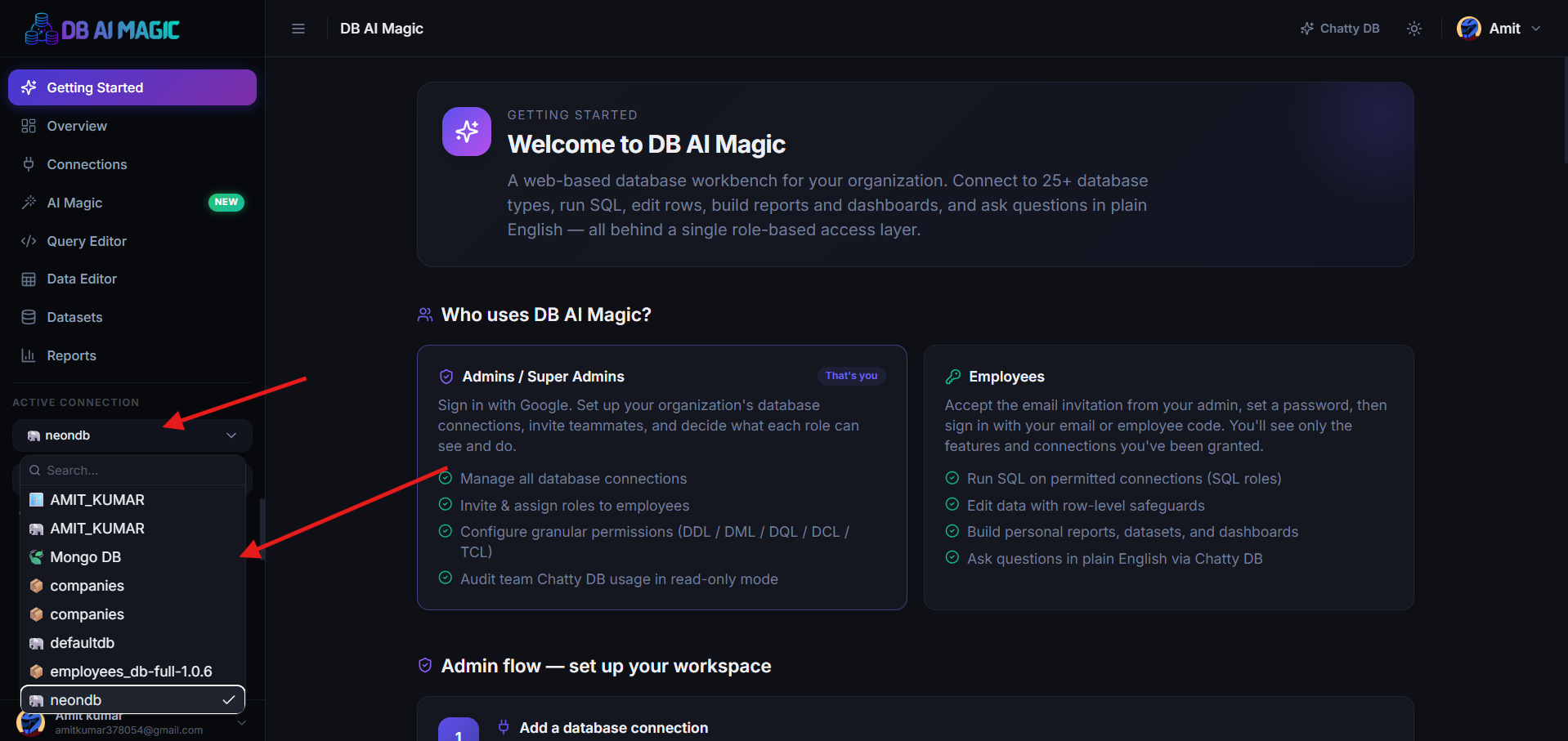Click the employees_db box icon

[x=36, y=672]
